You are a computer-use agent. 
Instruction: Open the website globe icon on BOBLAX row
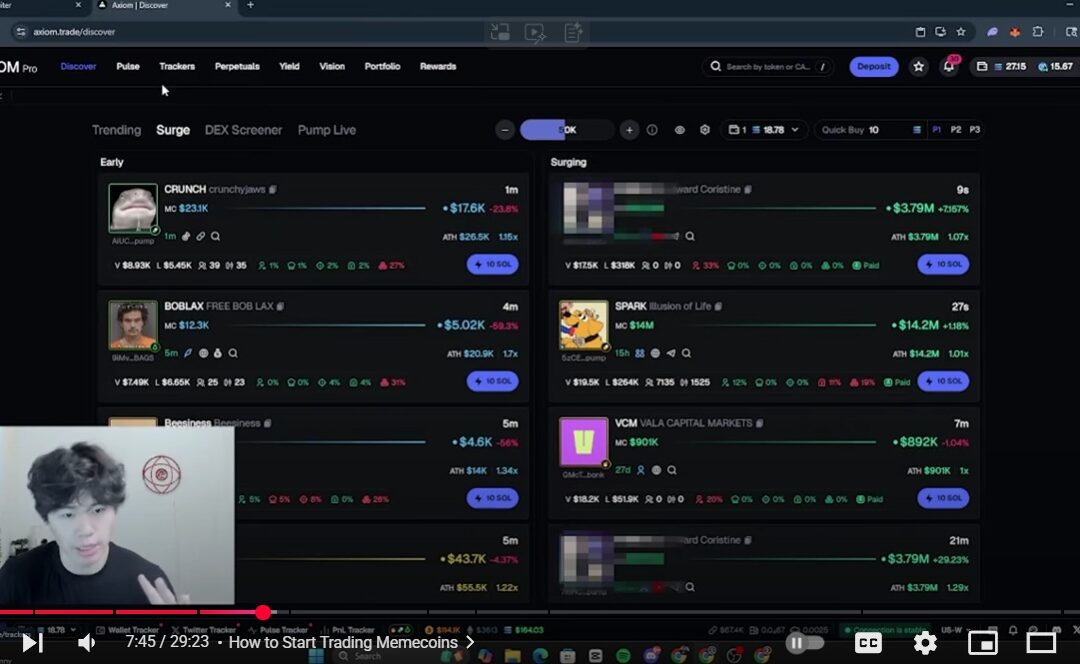pos(203,353)
